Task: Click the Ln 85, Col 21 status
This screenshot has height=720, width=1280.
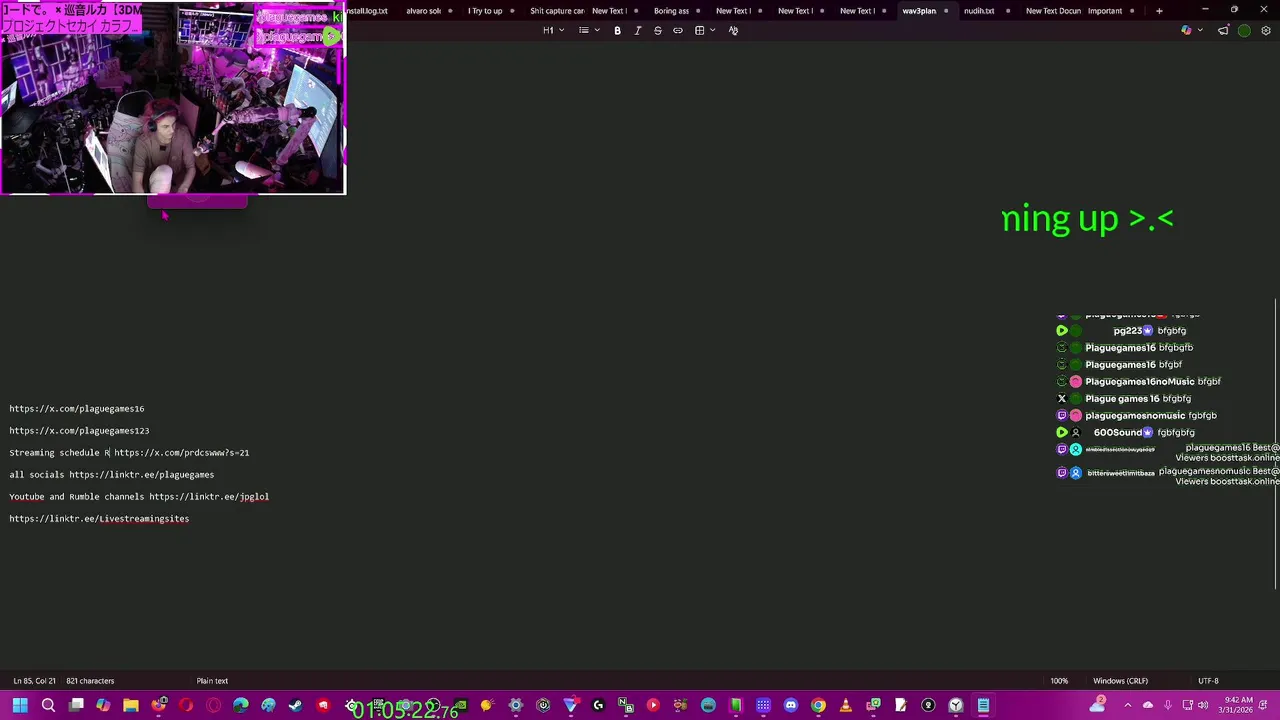Action: tap(33, 681)
